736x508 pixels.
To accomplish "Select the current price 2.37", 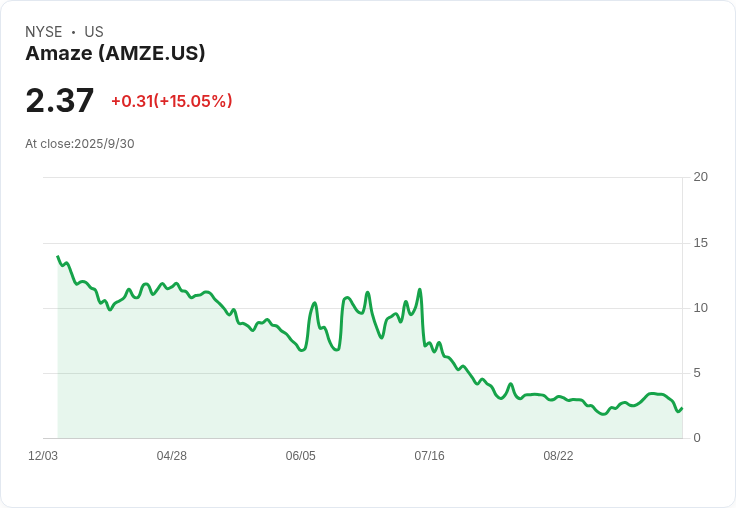I will [x=60, y=100].
